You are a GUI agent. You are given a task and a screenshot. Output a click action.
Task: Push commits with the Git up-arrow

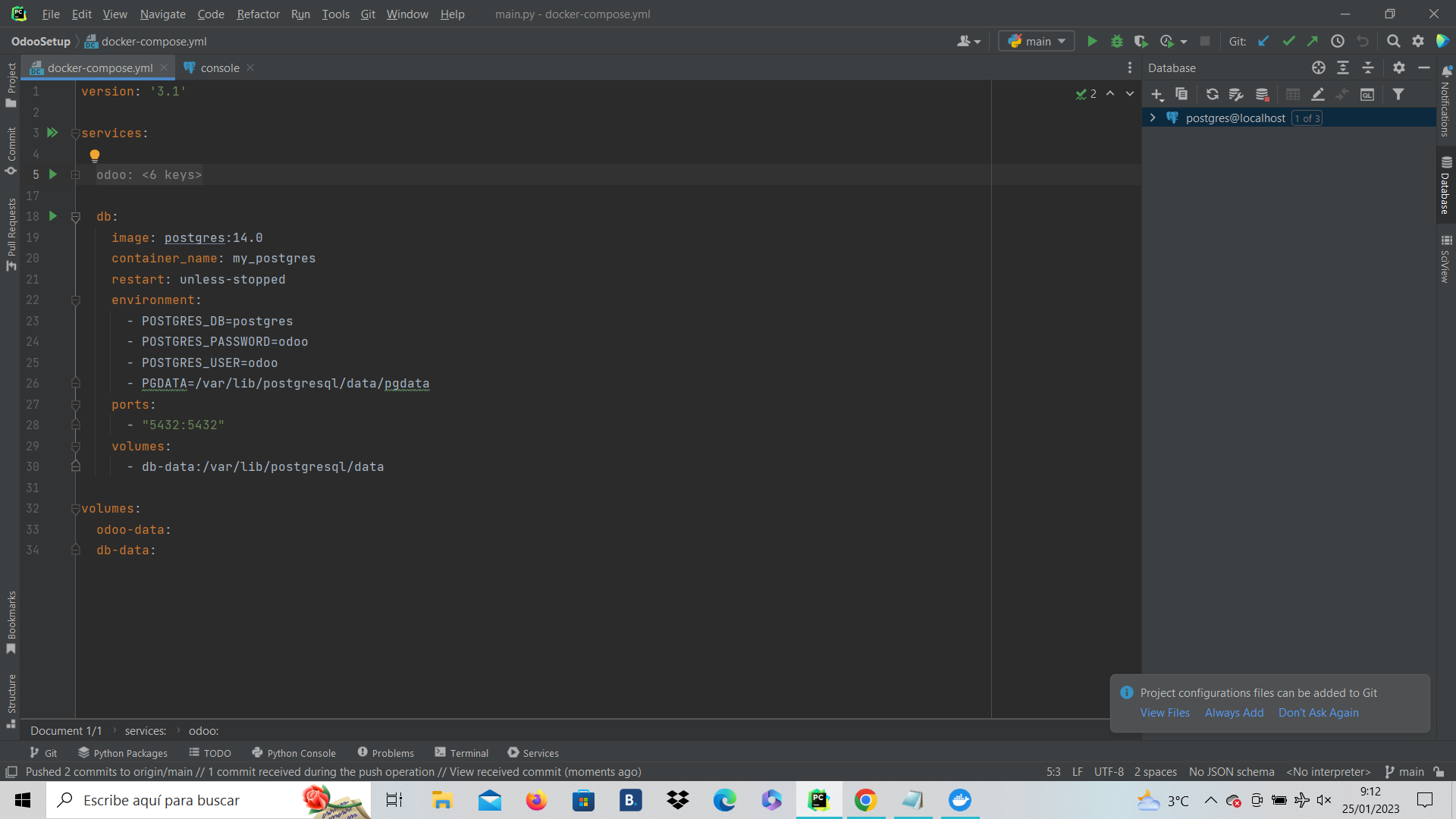tap(1313, 41)
